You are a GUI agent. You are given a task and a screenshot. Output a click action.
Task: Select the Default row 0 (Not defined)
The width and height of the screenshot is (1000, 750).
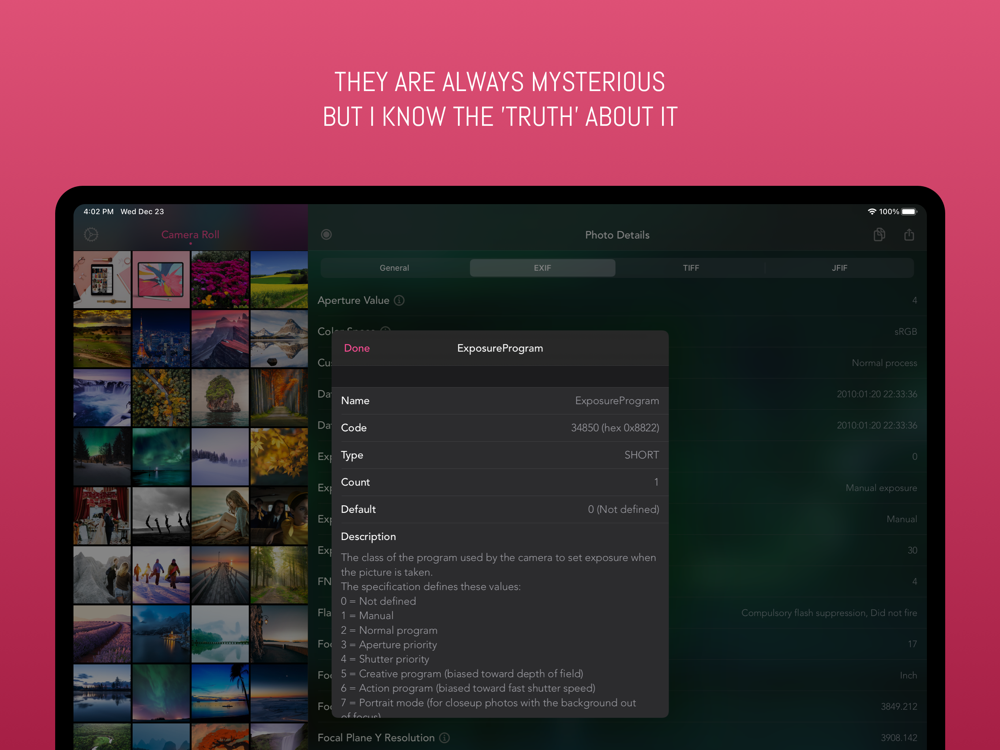click(500, 509)
